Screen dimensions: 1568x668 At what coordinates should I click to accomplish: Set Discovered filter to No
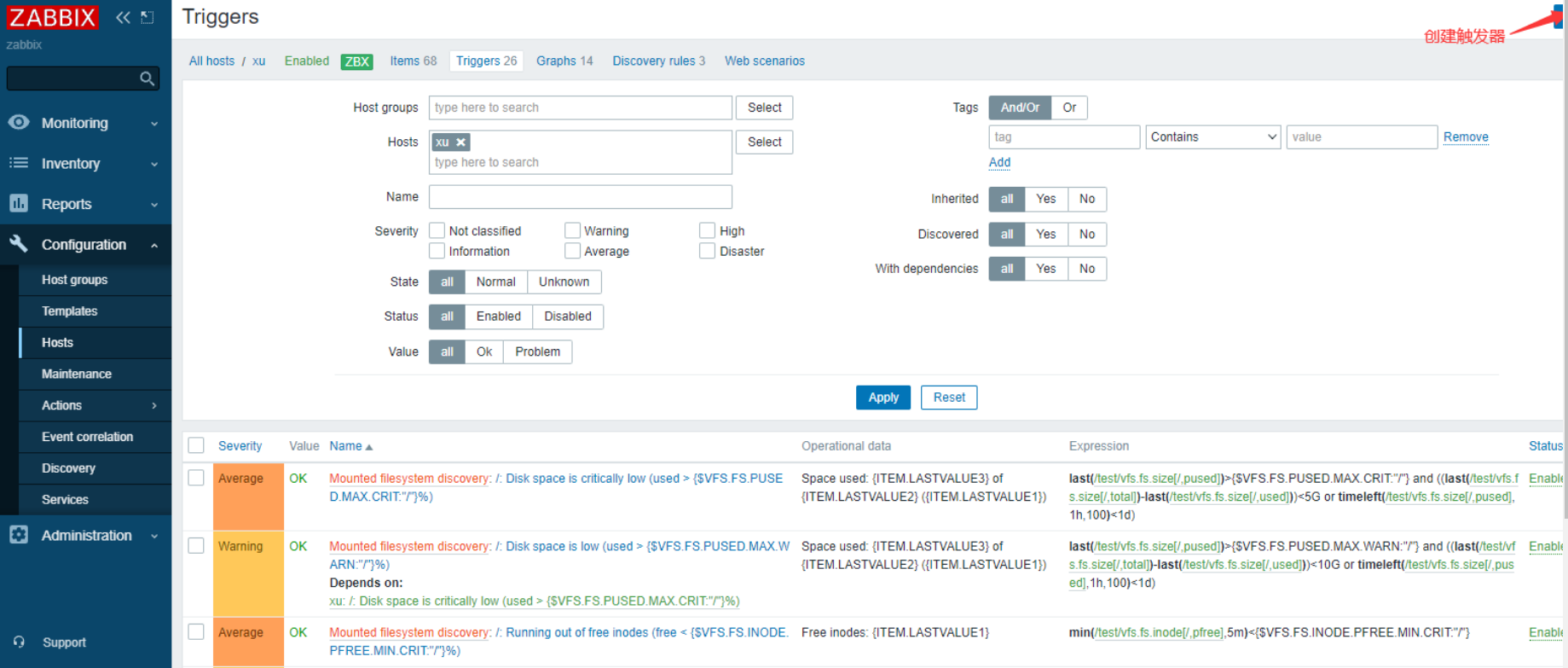pyautogui.click(x=1087, y=234)
